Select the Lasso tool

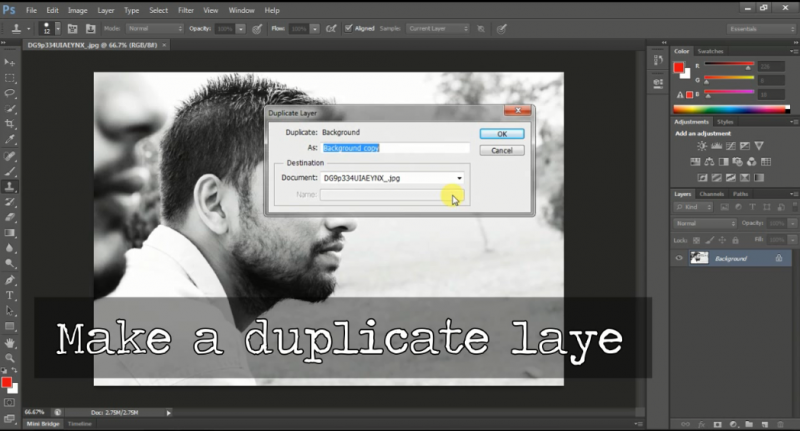[10, 93]
